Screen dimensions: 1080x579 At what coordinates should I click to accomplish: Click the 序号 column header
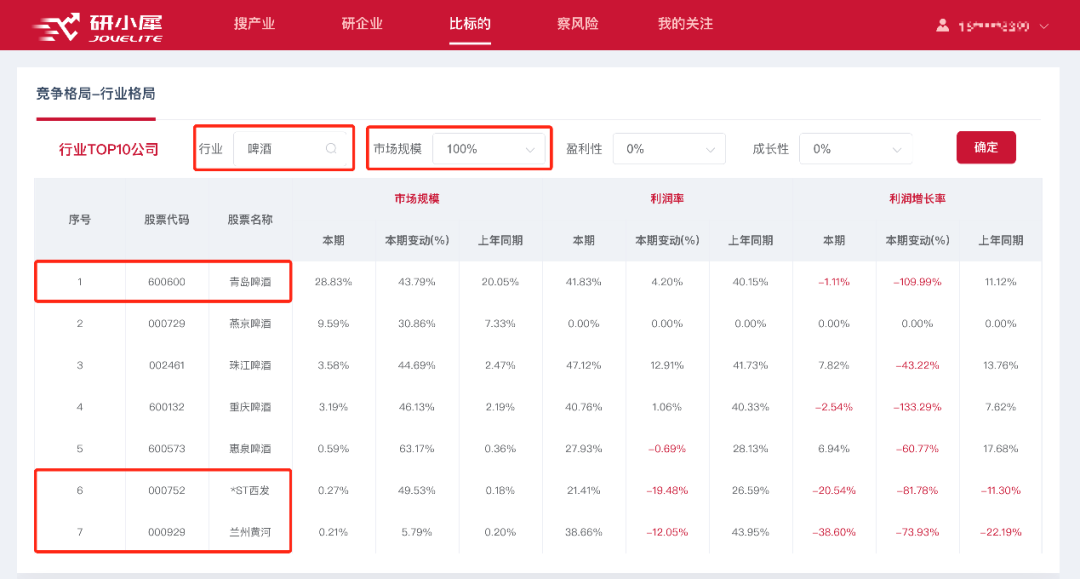pos(79,220)
